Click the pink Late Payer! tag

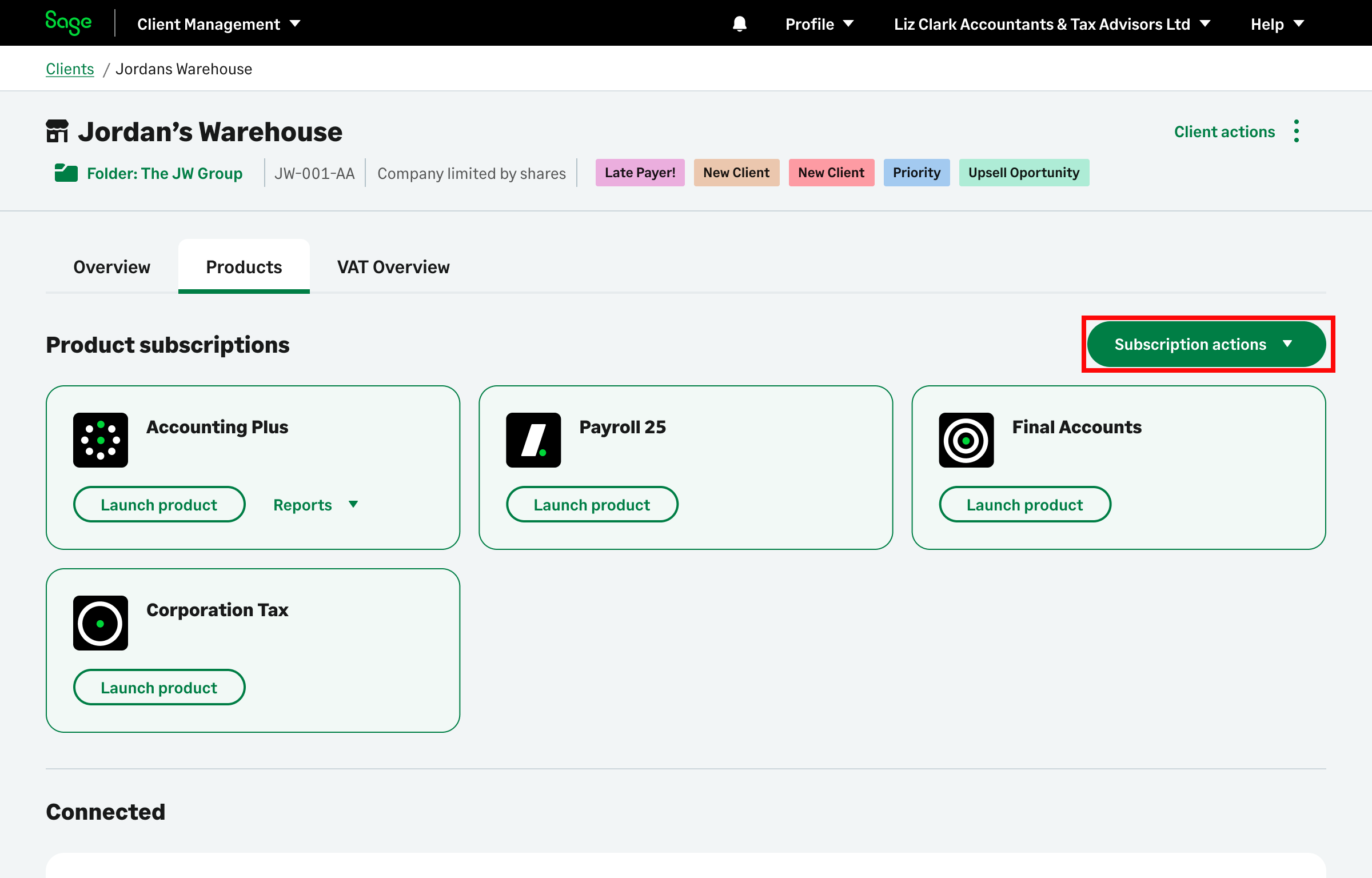(x=640, y=173)
